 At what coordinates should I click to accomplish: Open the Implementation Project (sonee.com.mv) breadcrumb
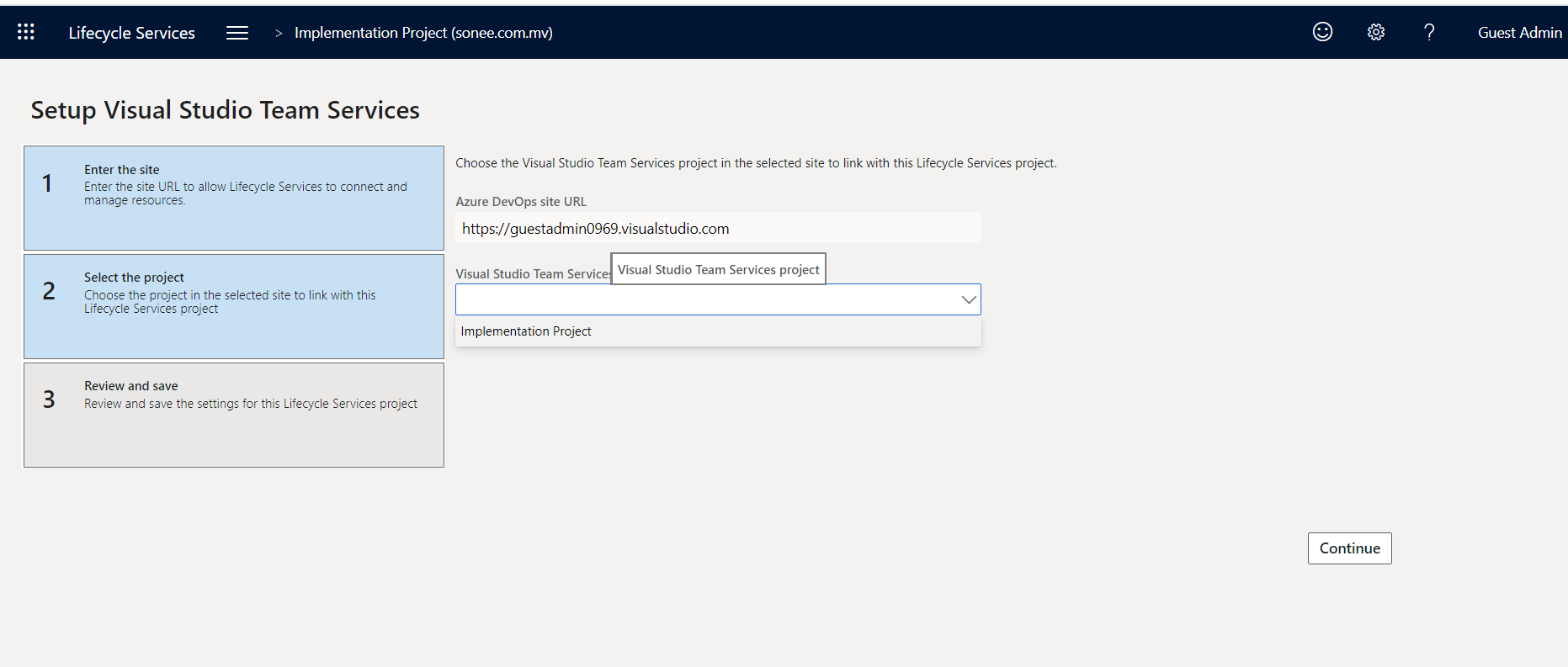(423, 33)
